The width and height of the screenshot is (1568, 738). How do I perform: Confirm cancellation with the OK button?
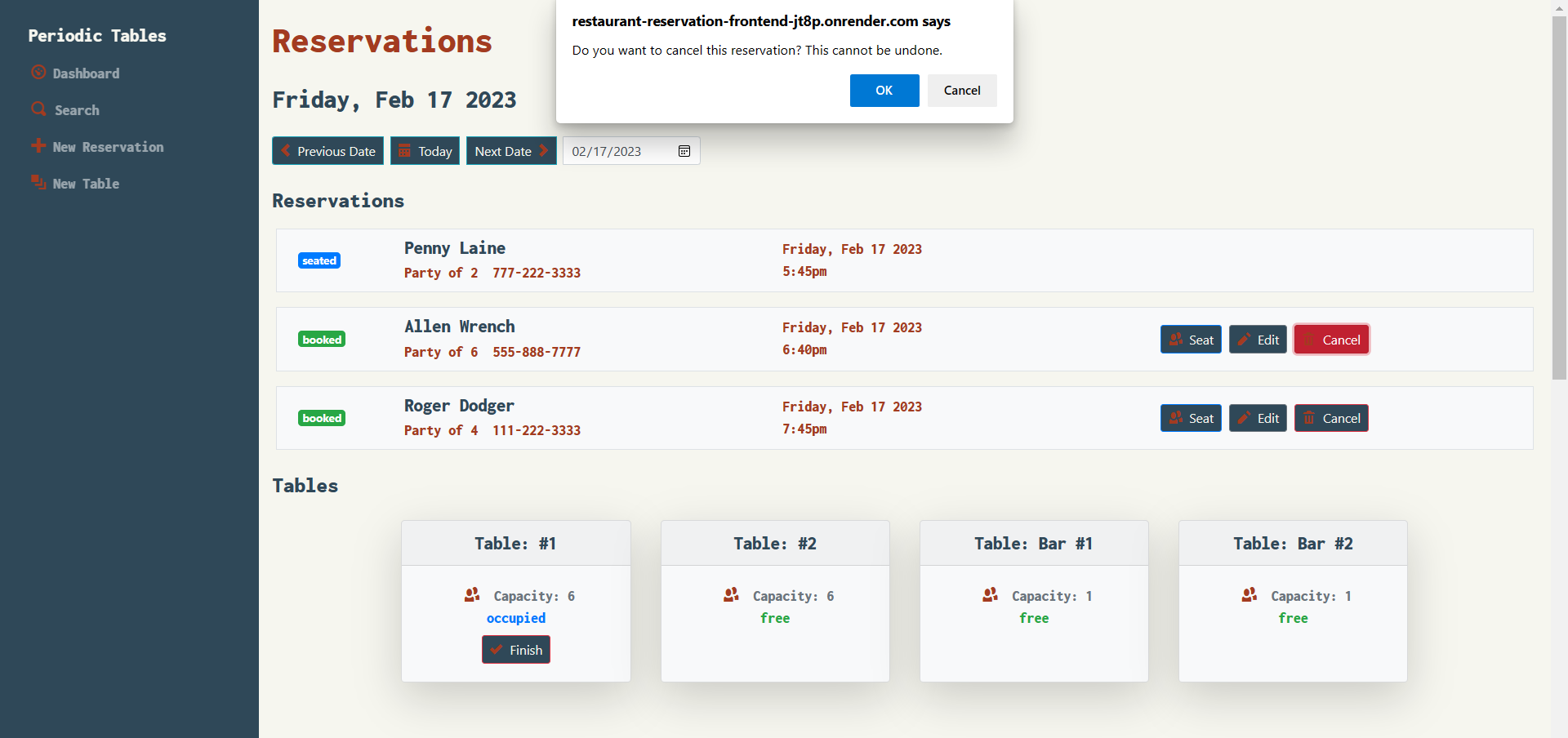point(884,91)
